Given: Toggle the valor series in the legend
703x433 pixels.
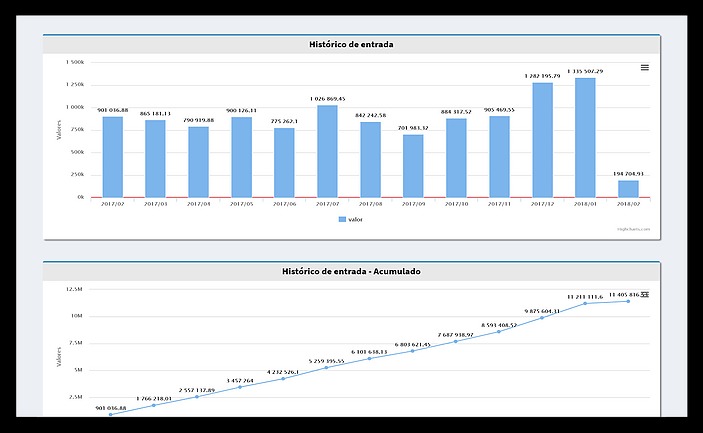Looking at the screenshot, I should pos(350,218).
